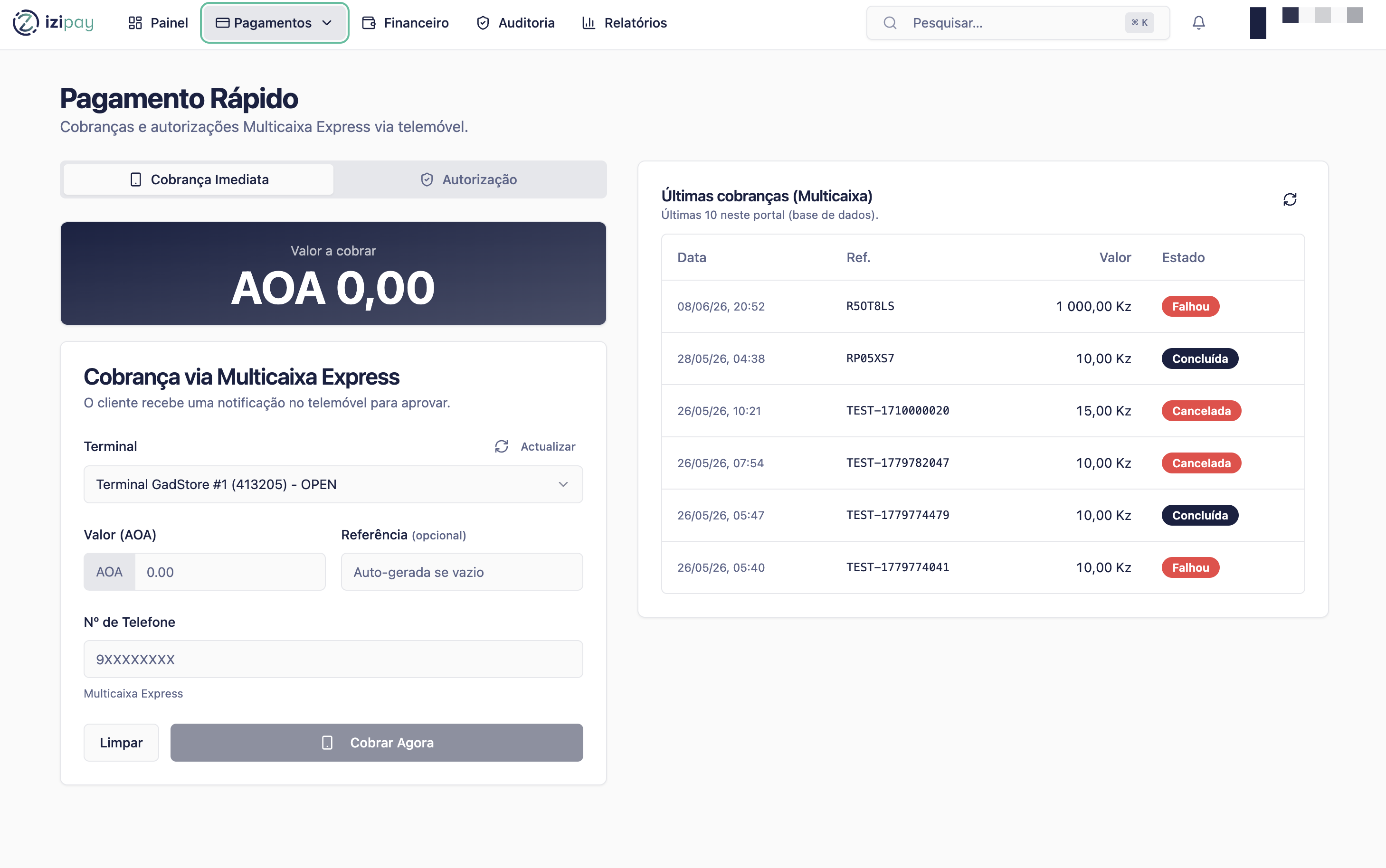Click date 26/05/26, 07:54

click(721, 463)
